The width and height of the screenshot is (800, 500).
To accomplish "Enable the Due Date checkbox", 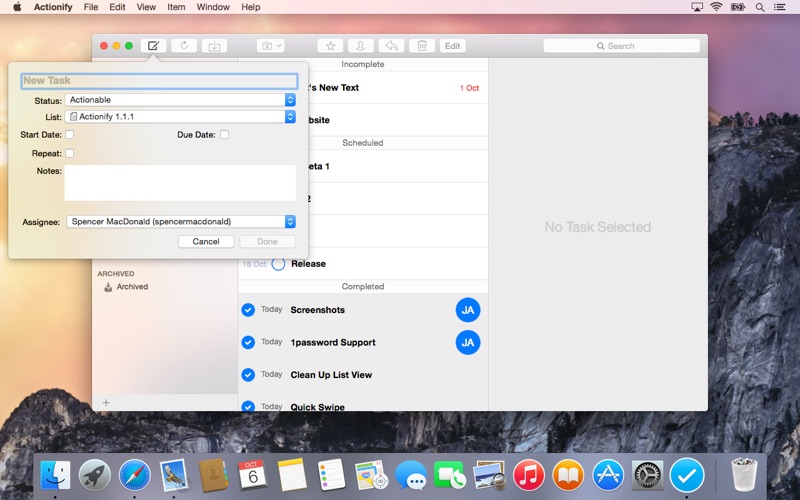I will pos(224,134).
